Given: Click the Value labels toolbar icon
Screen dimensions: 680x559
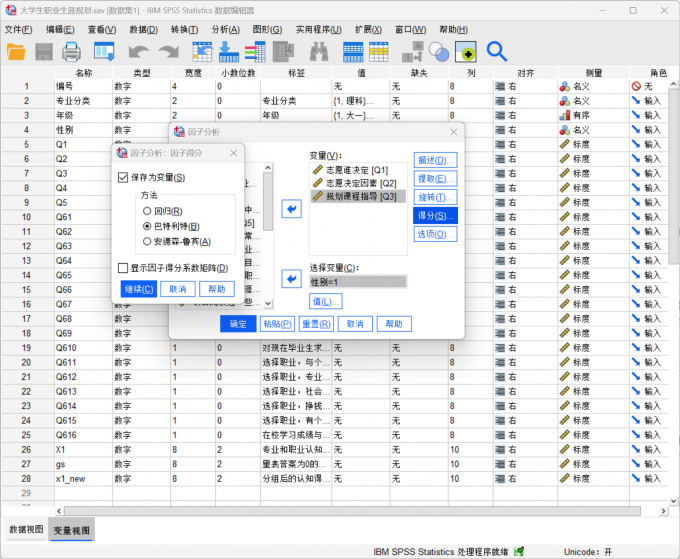Looking at the screenshot, I should (465, 52).
